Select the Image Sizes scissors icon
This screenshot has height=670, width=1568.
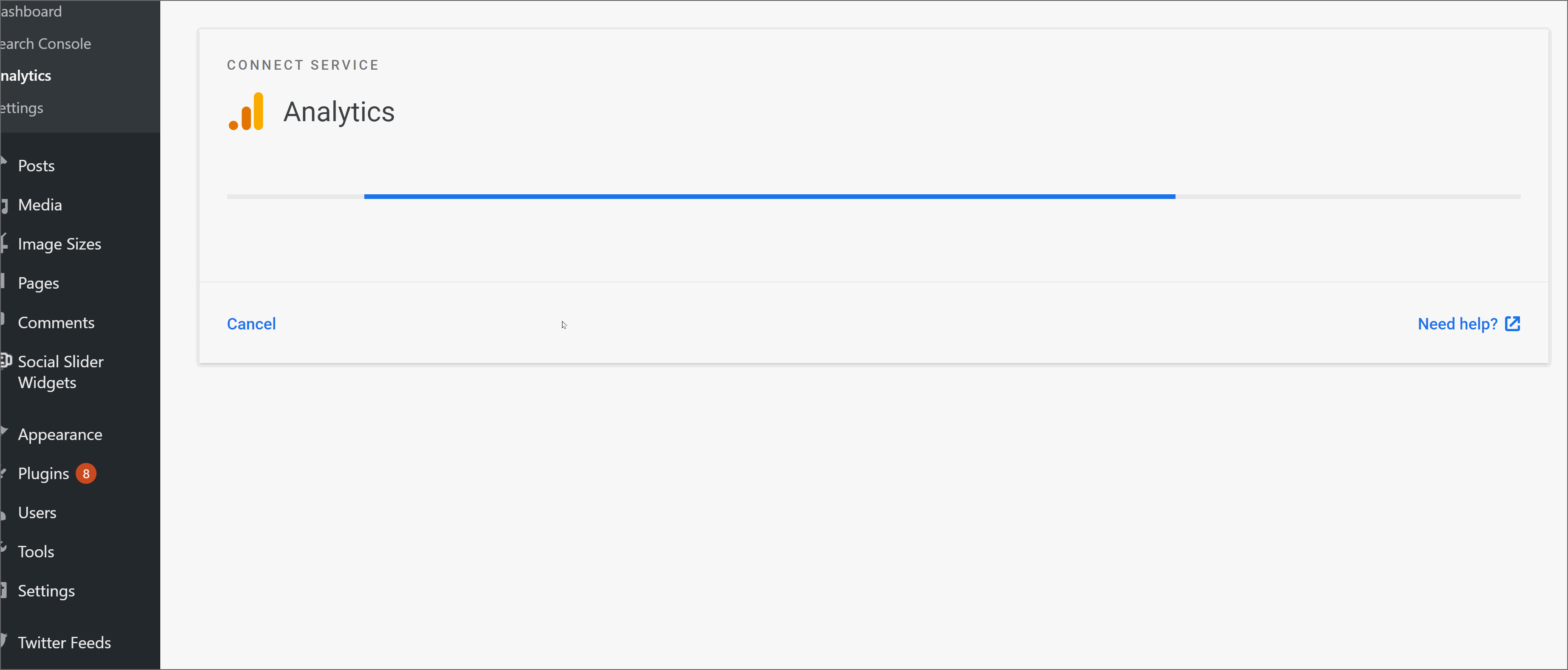coord(4,244)
